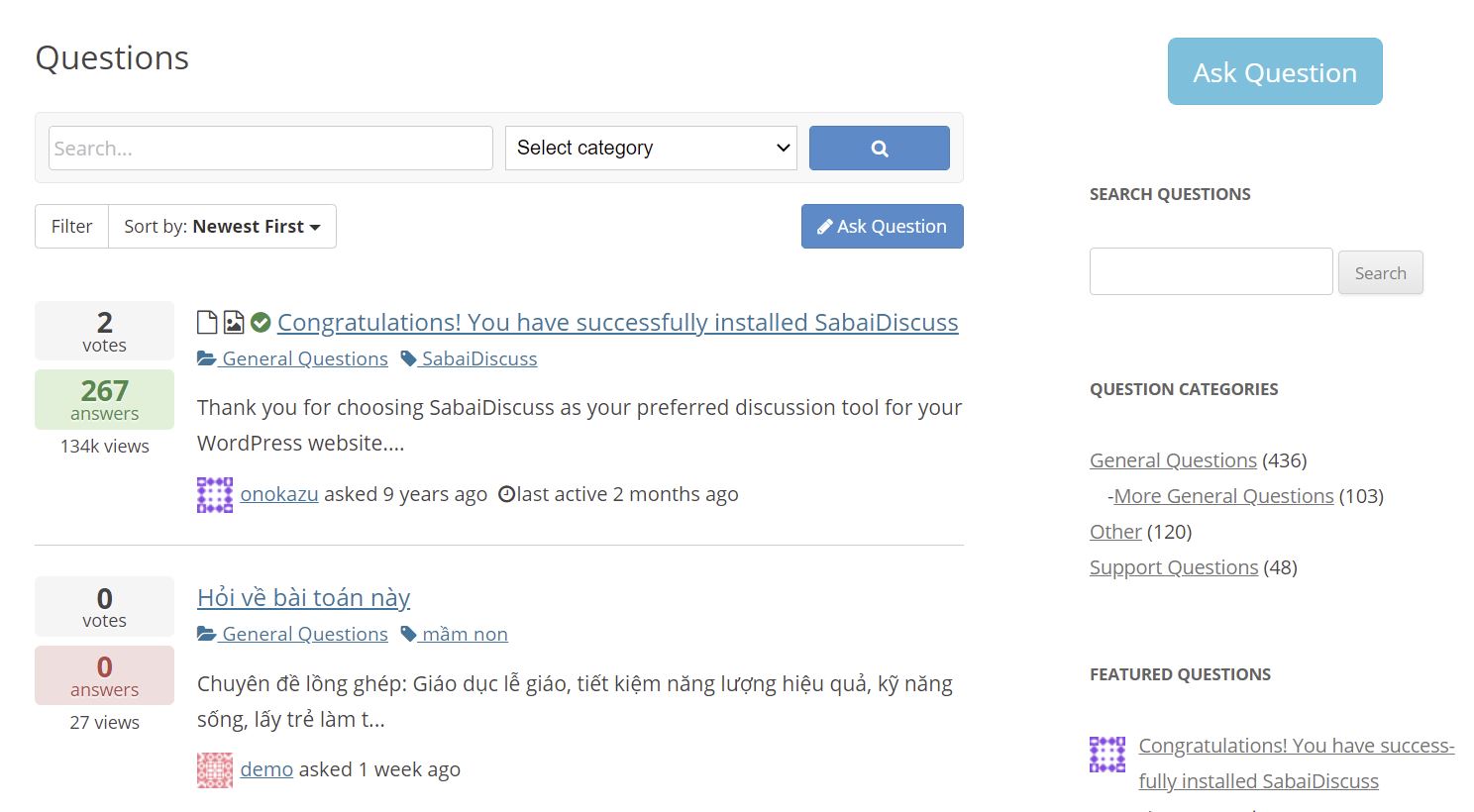This screenshot has width=1474, height=812.
Task: Click the 27 views text
Action: tap(104, 722)
